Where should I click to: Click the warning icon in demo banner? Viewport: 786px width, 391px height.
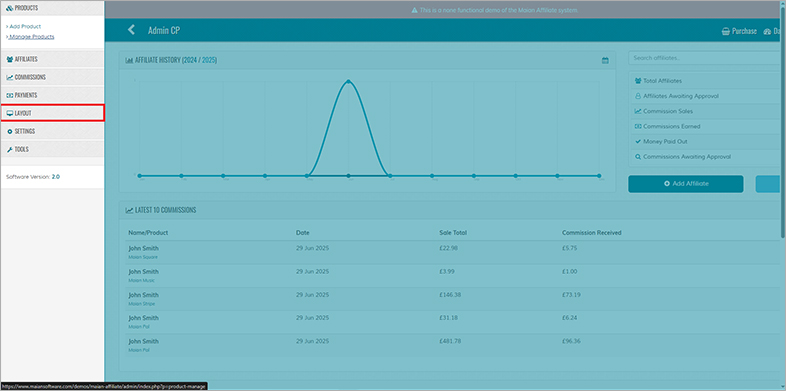click(x=415, y=10)
